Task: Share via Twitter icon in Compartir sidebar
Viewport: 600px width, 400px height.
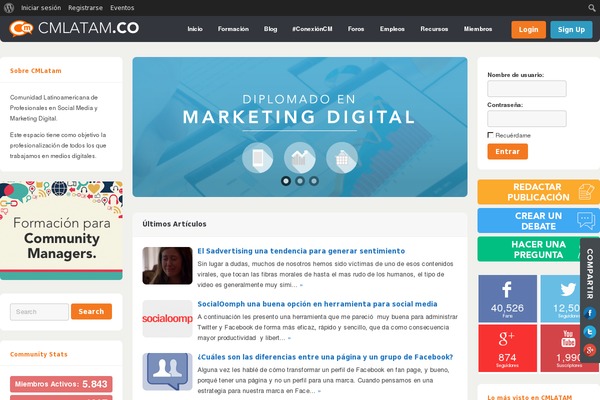Action: tap(590, 331)
